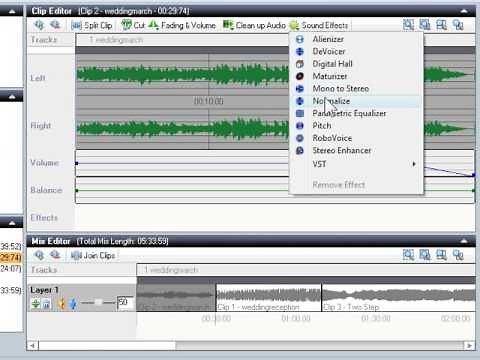480x360 pixels.
Task: Select Clip 3 - Two Step in mix
Action: click(399, 298)
